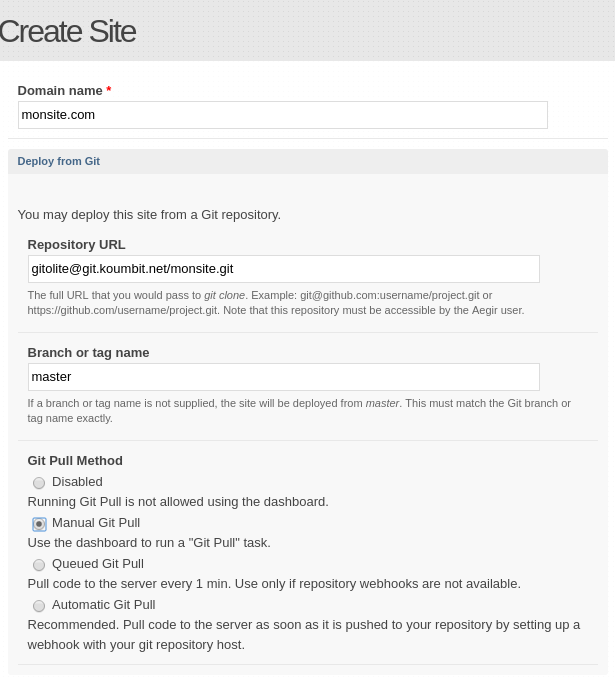Viewport: 615px width, 678px height.
Task: Click the Branch or tag name label
Action: point(88,353)
